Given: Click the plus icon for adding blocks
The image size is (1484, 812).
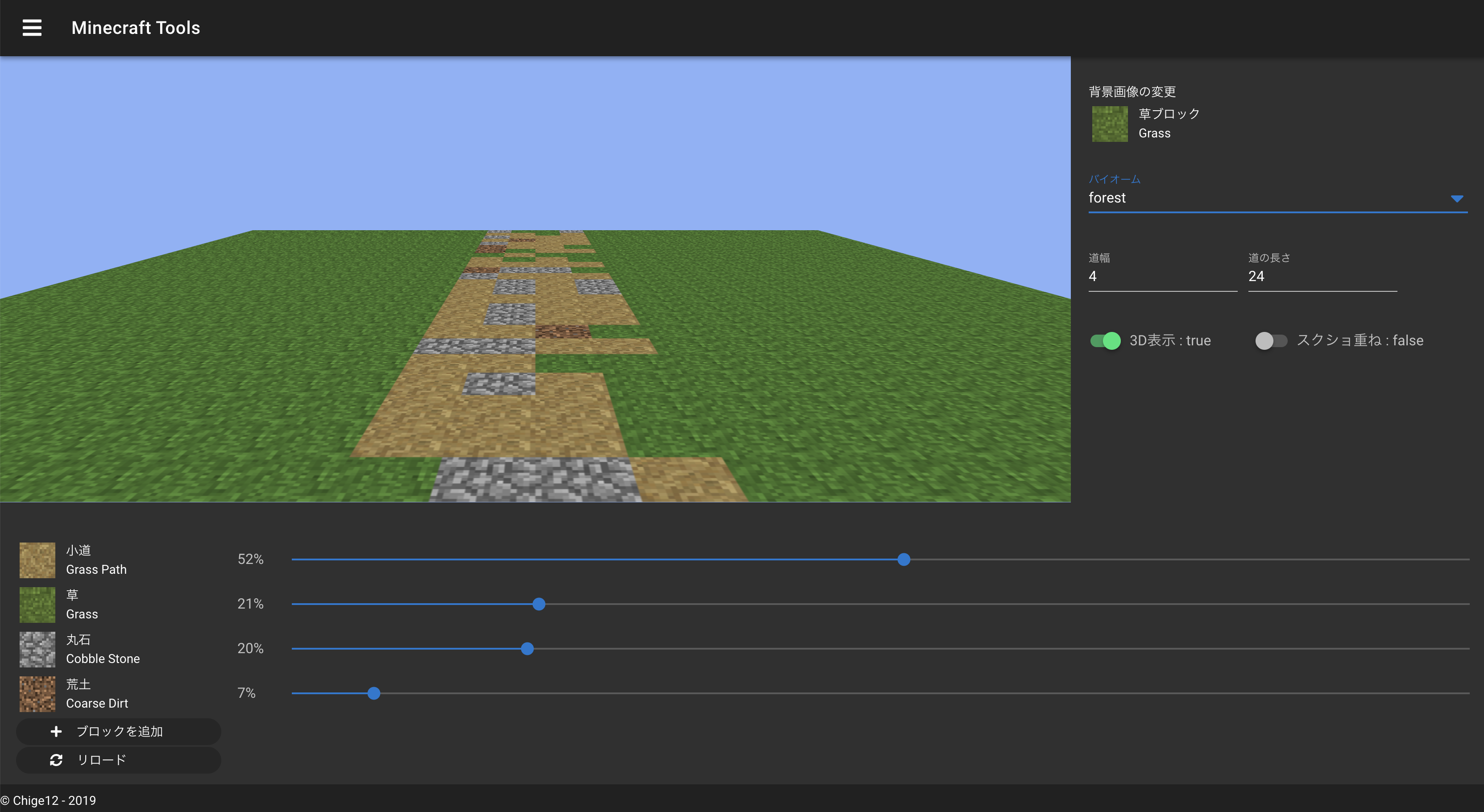Looking at the screenshot, I should tap(56, 731).
